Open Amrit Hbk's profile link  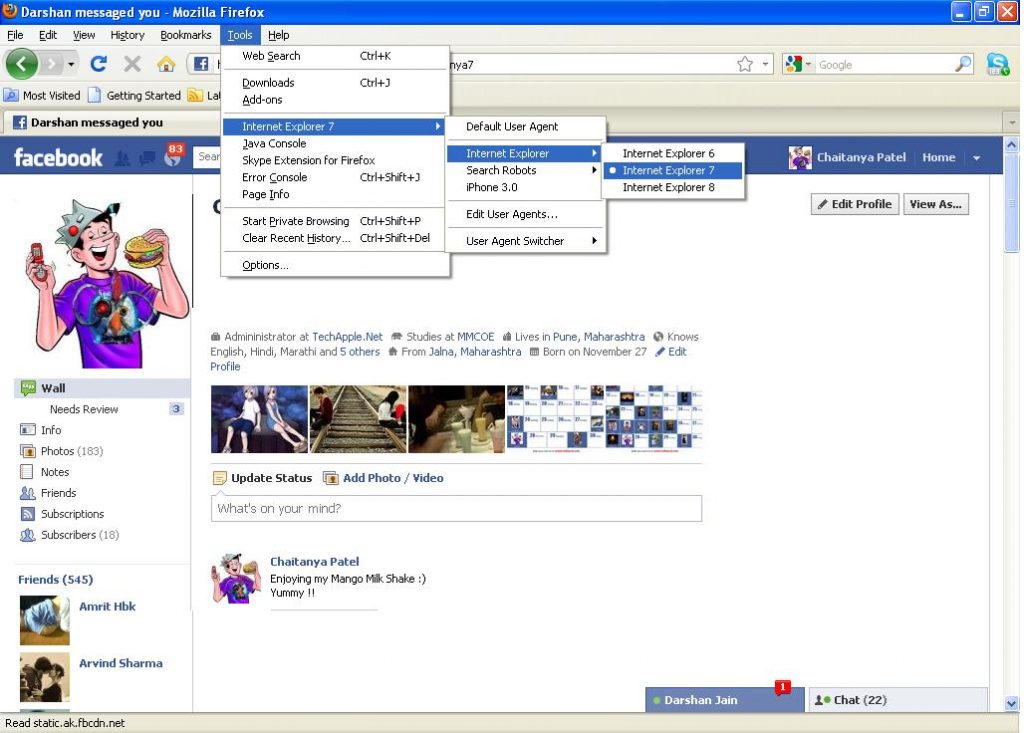(107, 607)
